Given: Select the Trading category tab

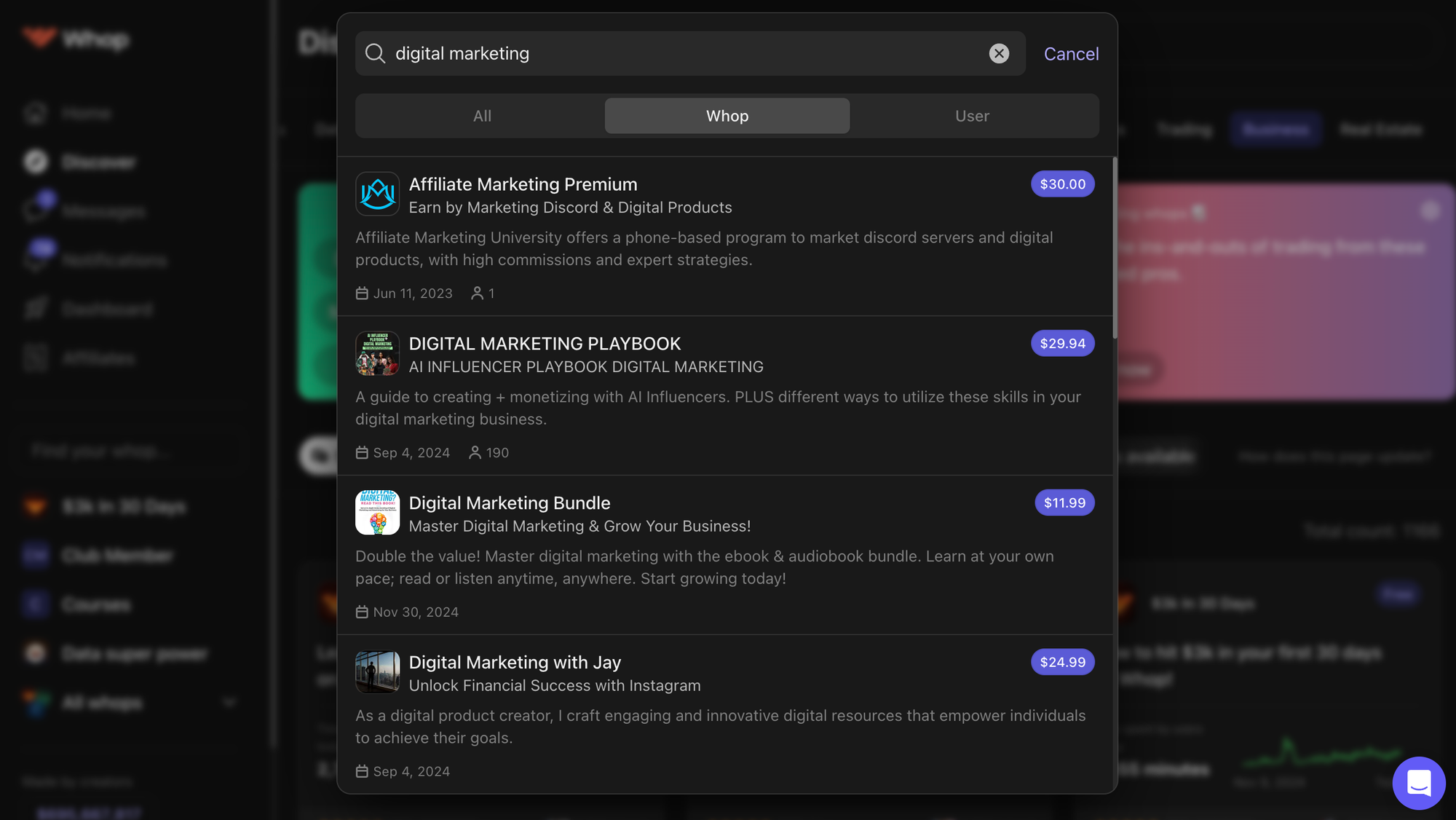Looking at the screenshot, I should coord(1184,129).
